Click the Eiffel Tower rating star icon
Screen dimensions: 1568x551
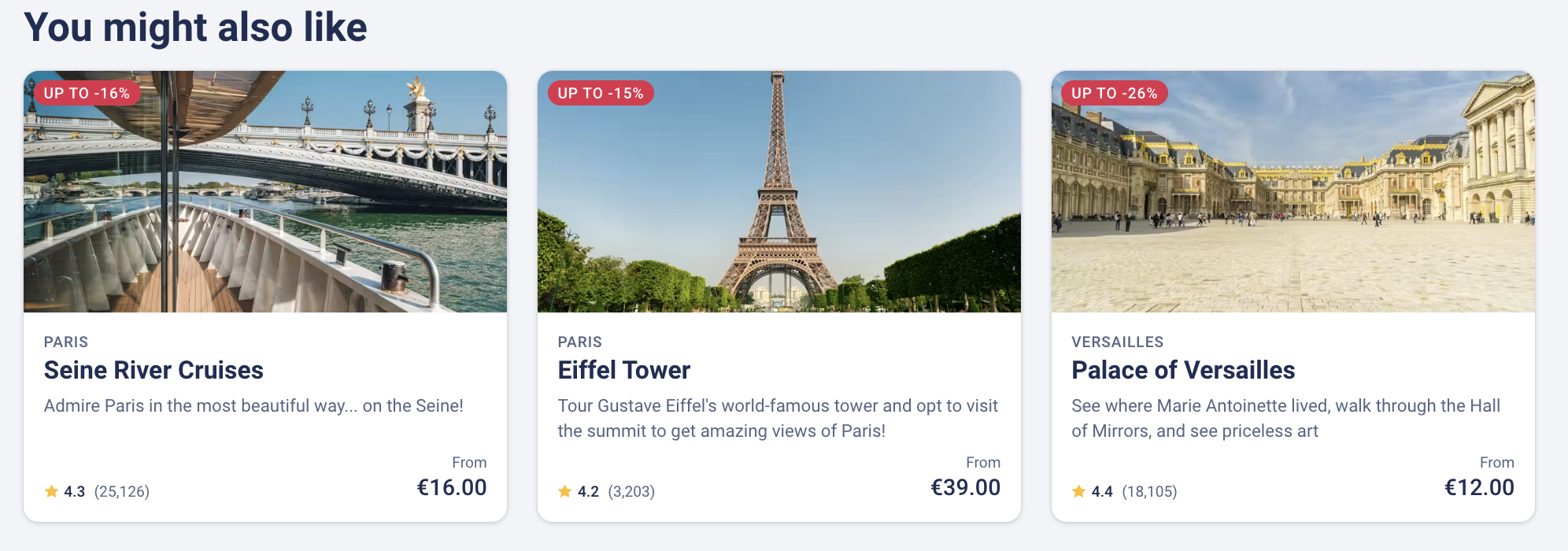tap(565, 492)
